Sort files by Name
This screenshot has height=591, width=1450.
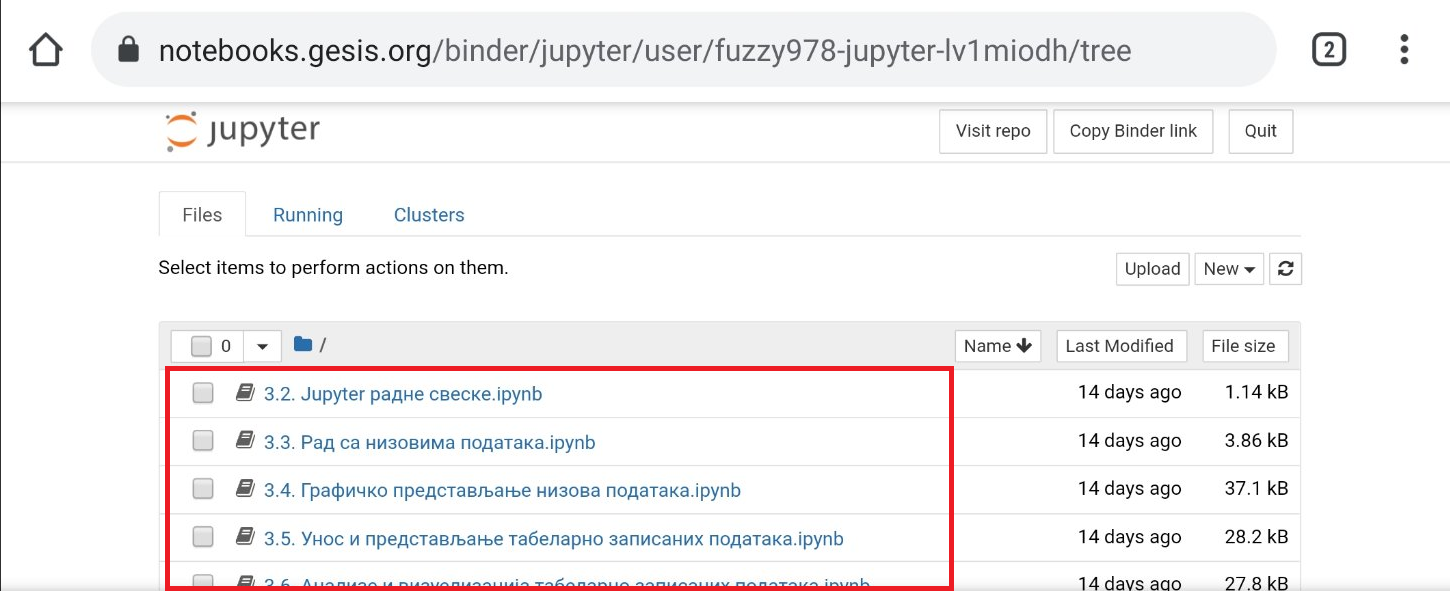coord(997,346)
